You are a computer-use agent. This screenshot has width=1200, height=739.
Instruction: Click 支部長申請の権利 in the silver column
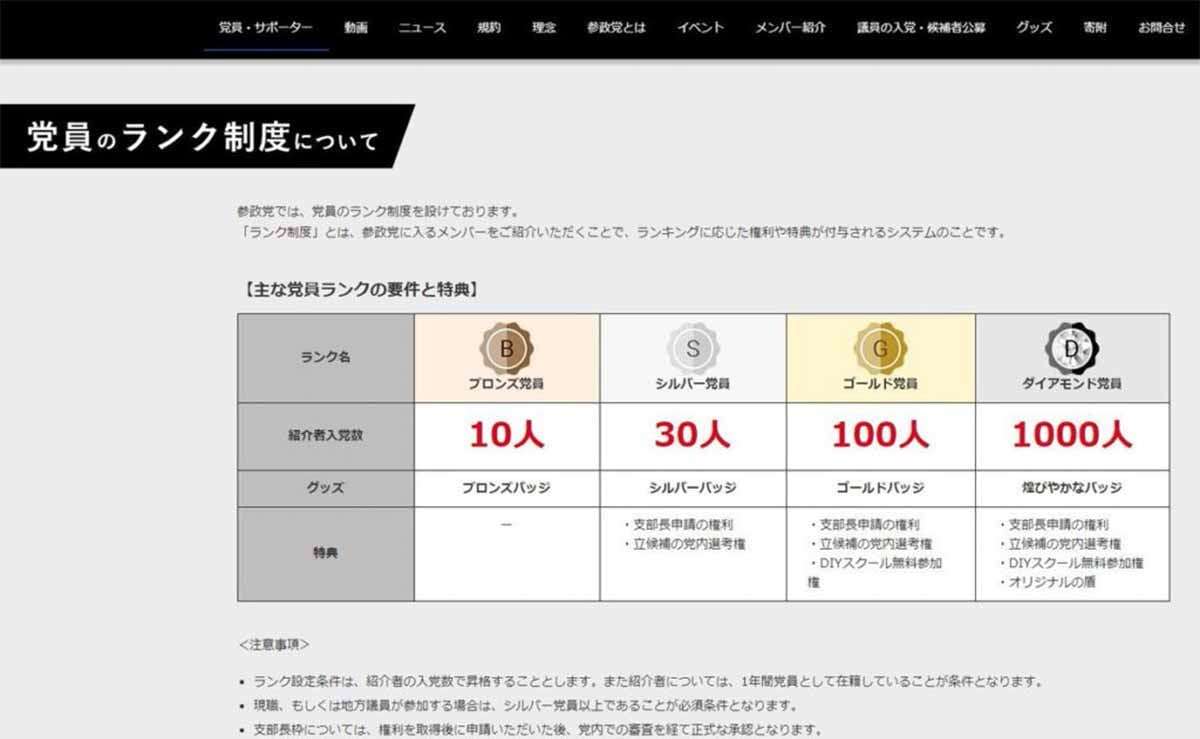[x=679, y=524]
